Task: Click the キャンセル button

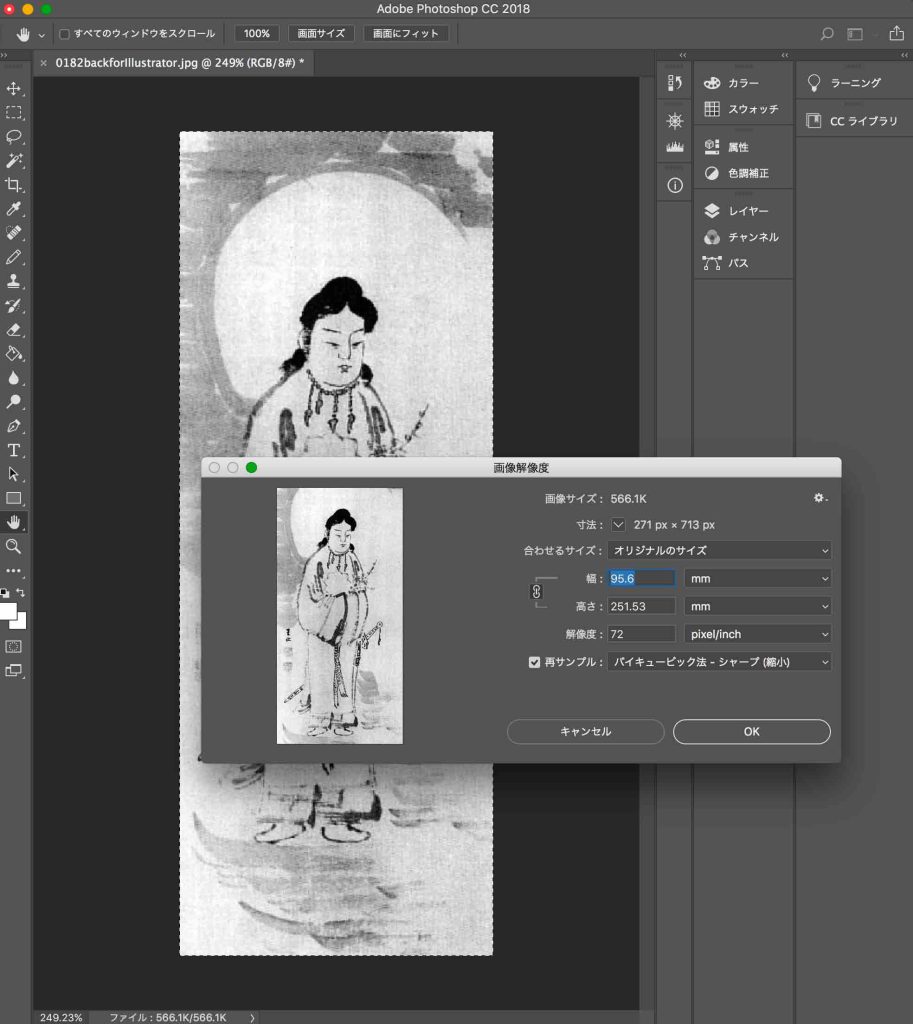Action: pyautogui.click(x=585, y=732)
